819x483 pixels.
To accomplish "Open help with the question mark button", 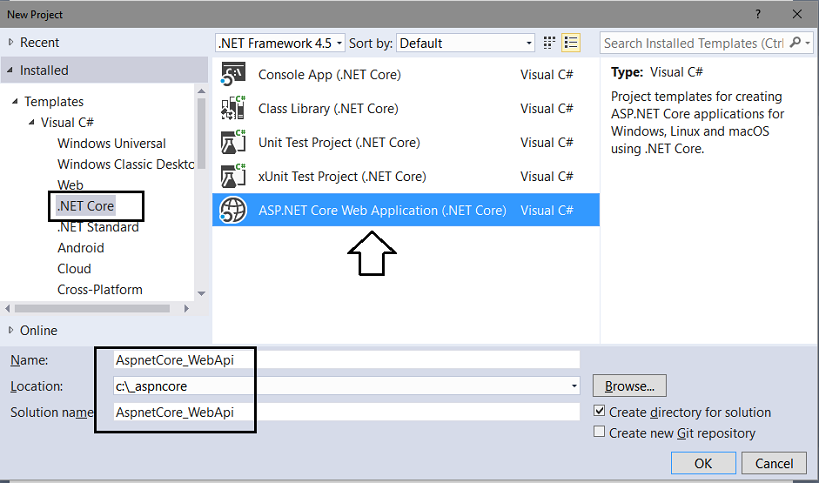I will coord(758,14).
